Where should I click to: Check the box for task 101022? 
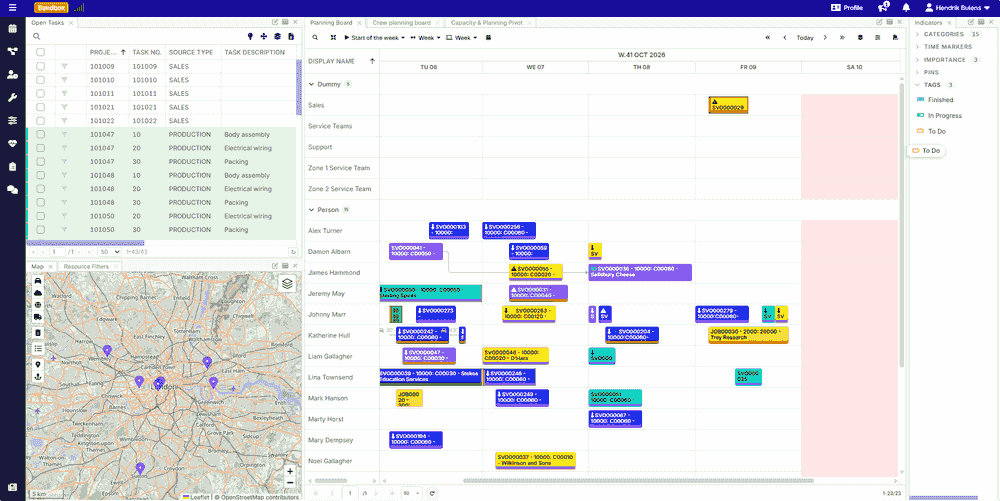(41, 120)
